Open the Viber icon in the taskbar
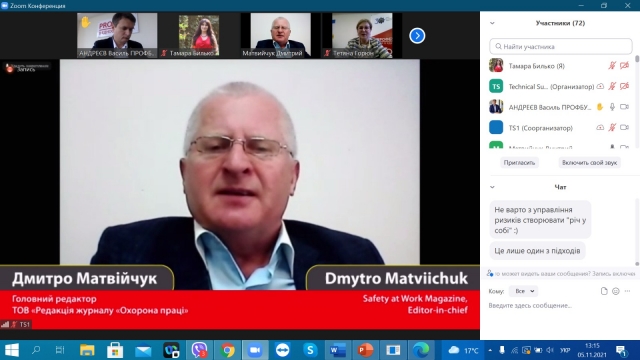This screenshot has height=360, width=640. click(199, 350)
